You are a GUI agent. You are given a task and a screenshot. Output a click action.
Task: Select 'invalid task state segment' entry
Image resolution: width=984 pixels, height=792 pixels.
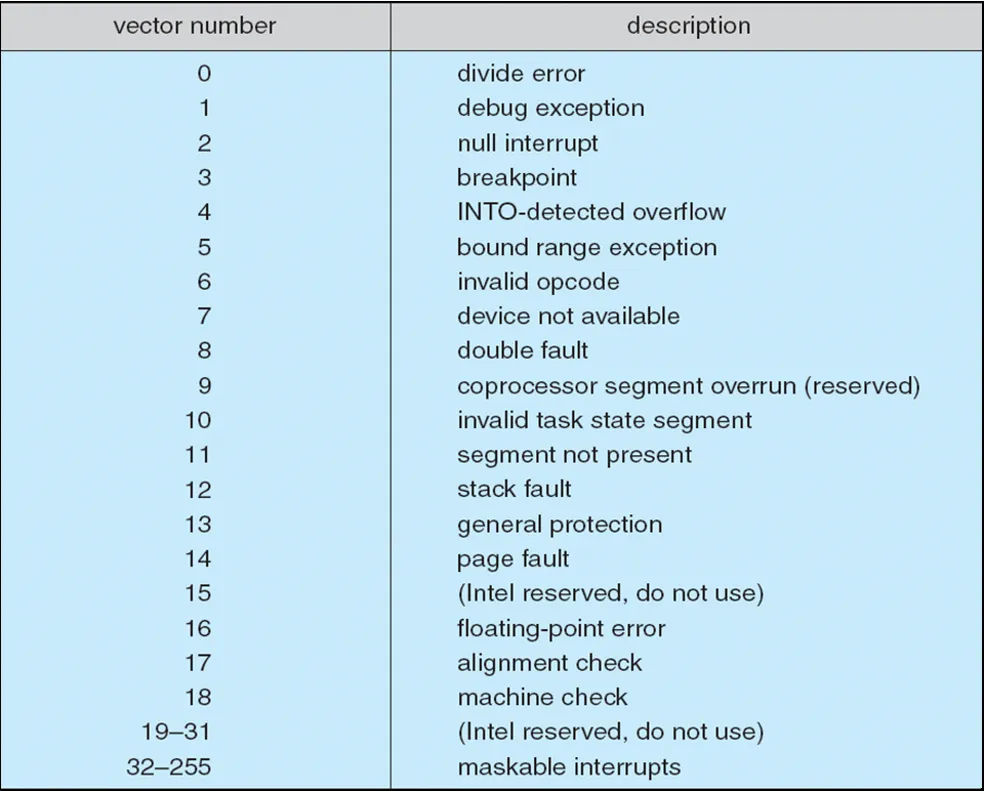tap(604, 420)
